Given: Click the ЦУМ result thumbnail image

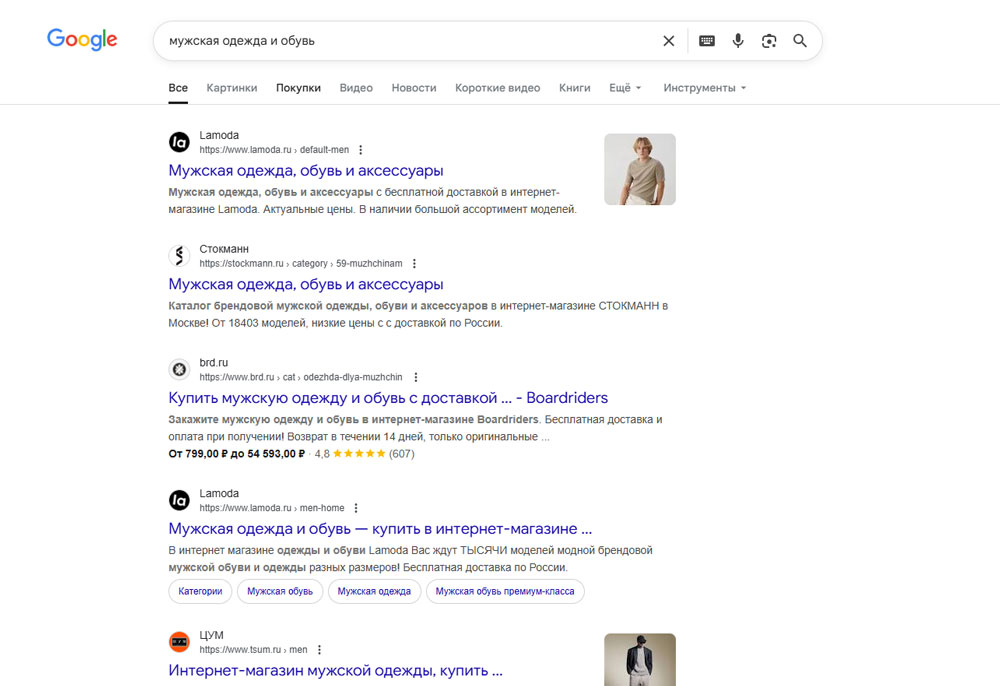Looking at the screenshot, I should point(640,659).
